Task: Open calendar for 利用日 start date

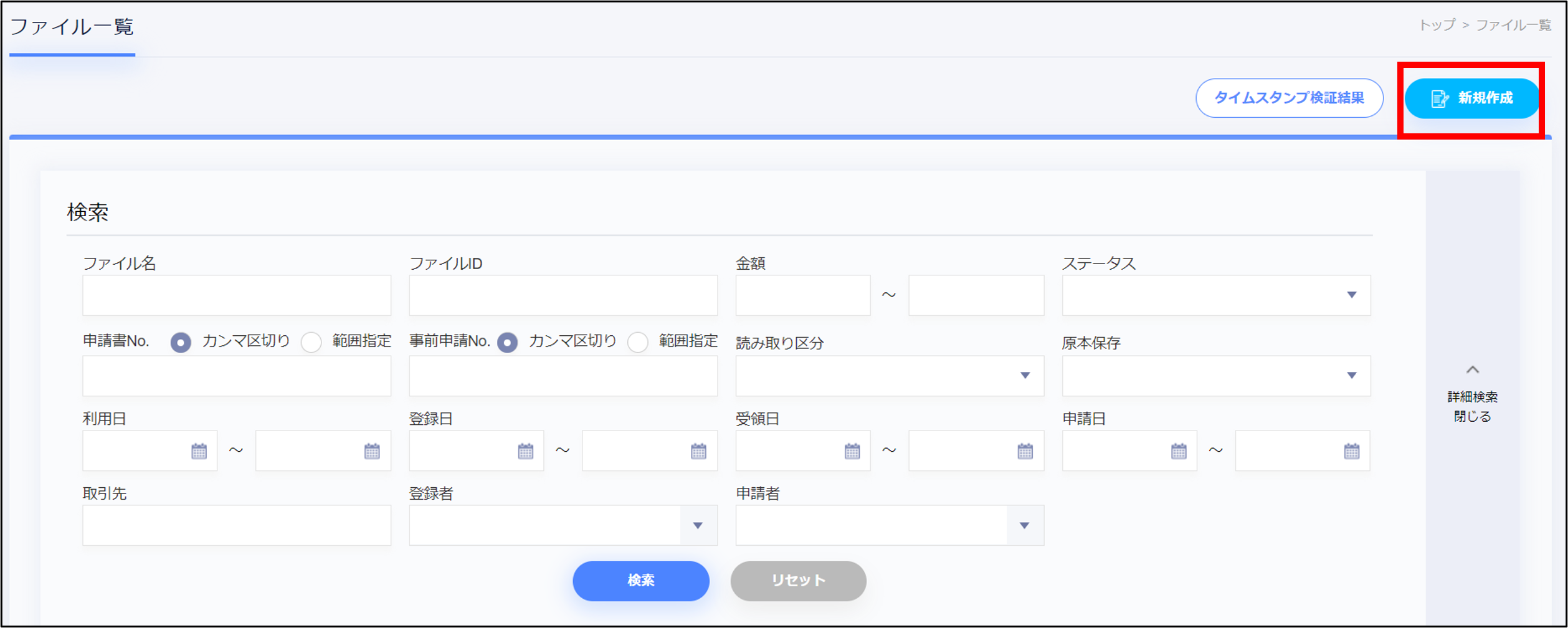Action: pos(199,451)
